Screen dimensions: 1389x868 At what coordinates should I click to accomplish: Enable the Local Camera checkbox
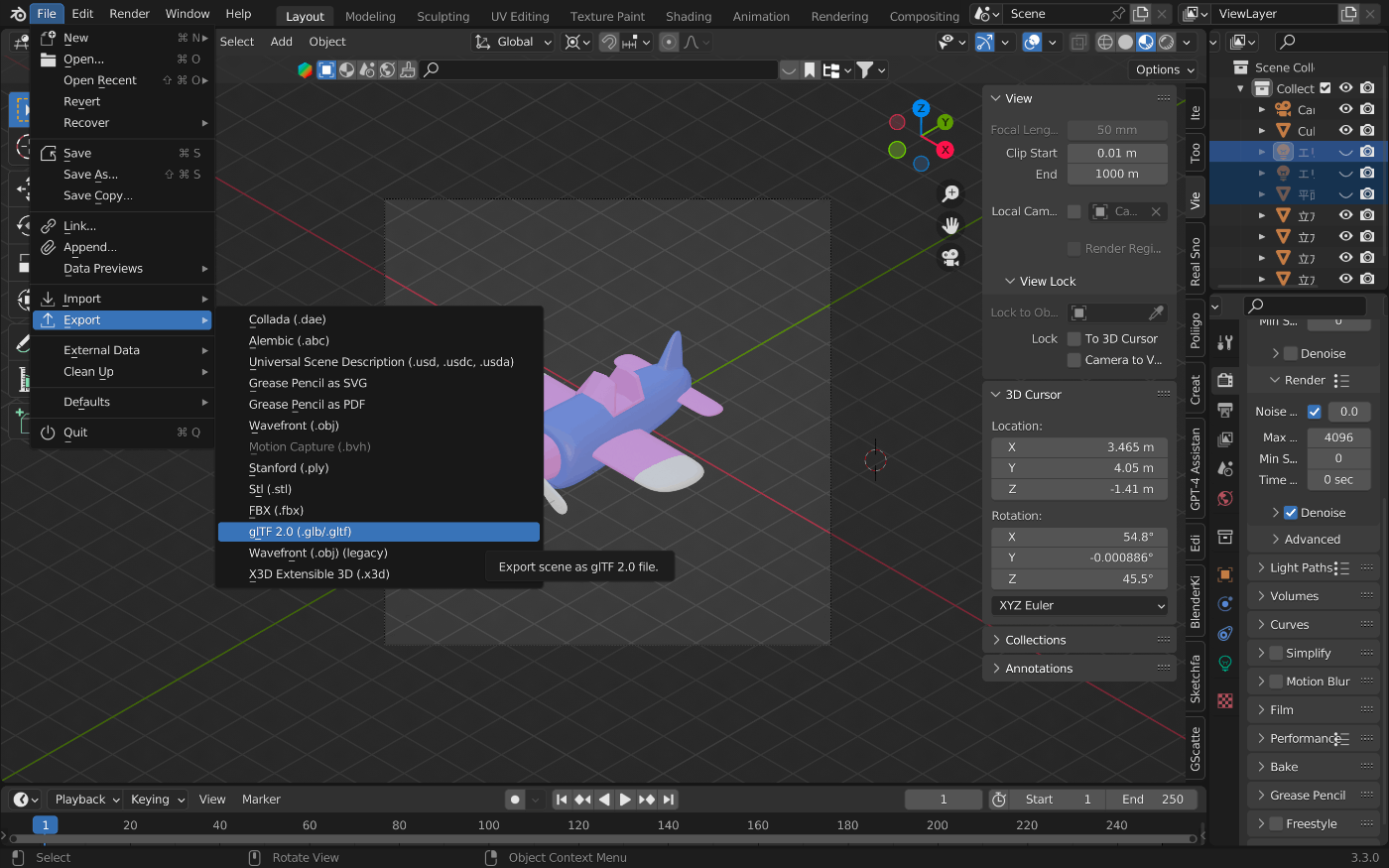(x=1073, y=211)
